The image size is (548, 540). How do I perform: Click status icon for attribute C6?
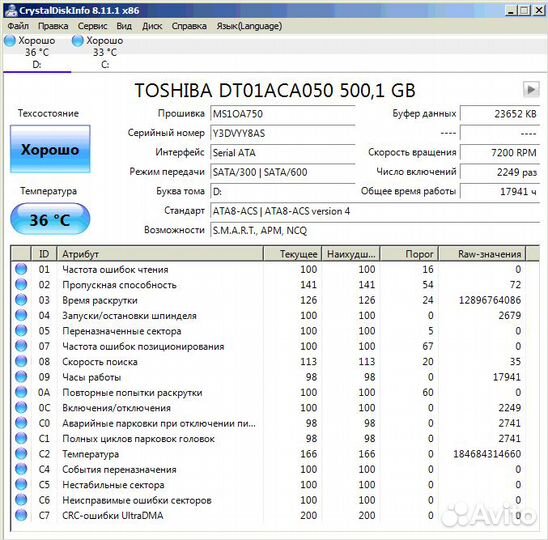pyautogui.click(x=21, y=500)
